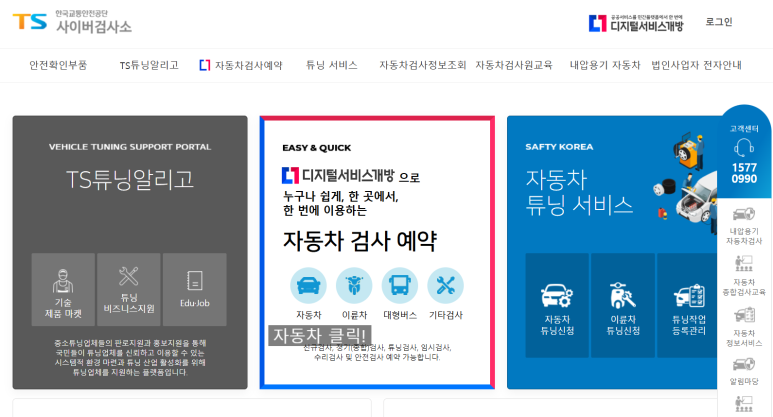Open 자동차 튜닝신청 tile
The height and width of the screenshot is (417, 773).
point(557,306)
